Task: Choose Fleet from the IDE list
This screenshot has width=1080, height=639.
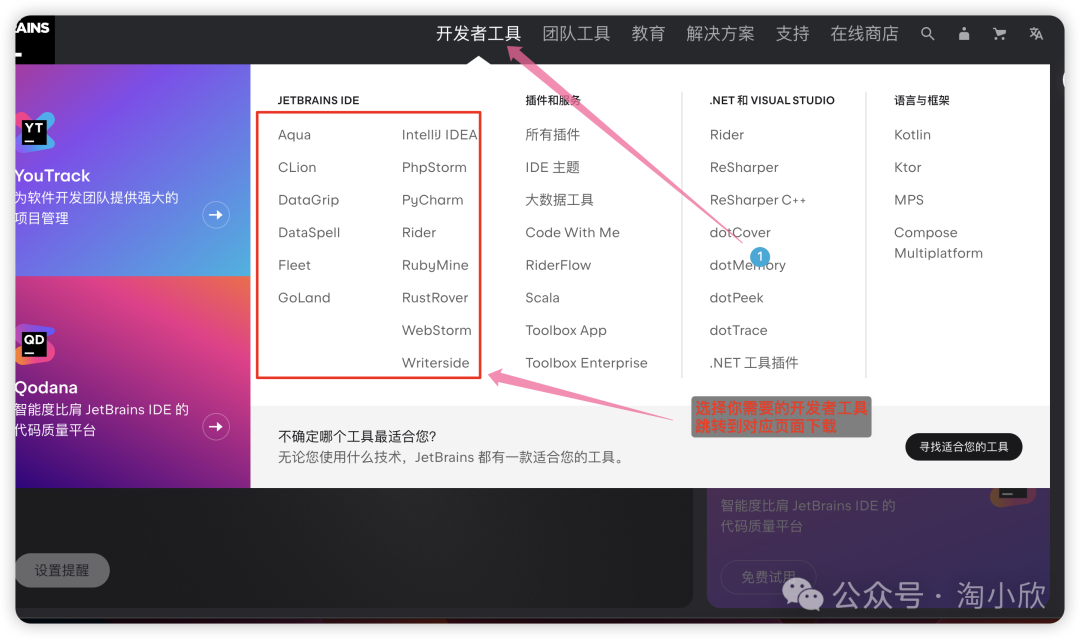Action: (294, 265)
